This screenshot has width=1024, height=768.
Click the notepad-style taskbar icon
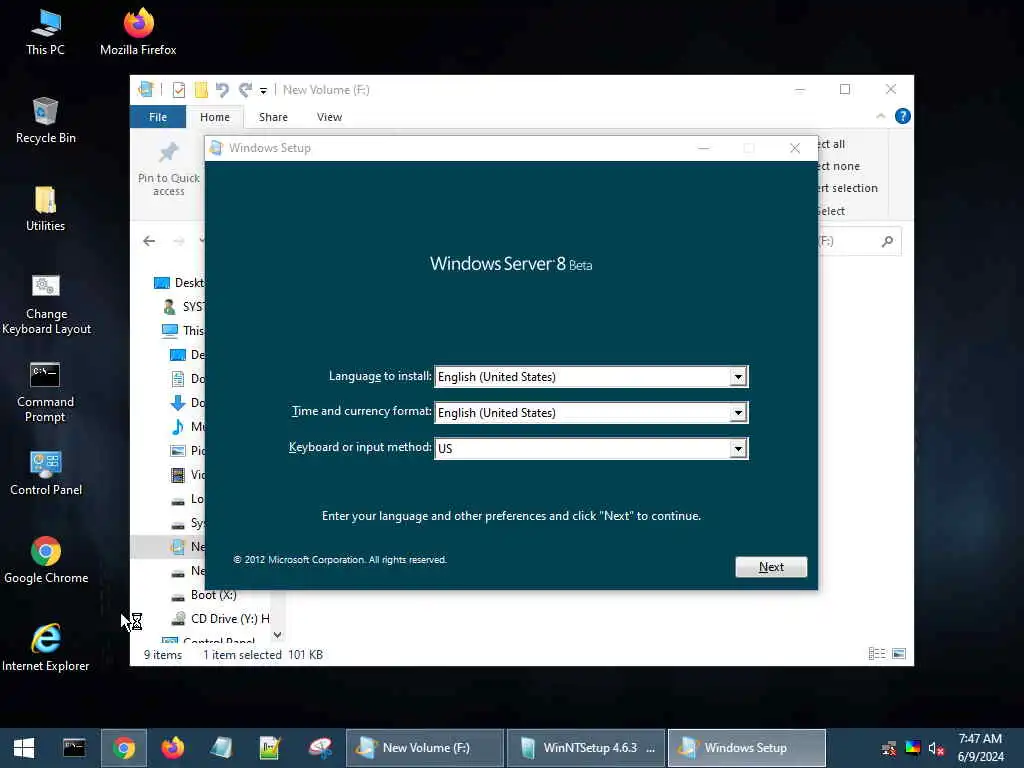click(x=221, y=748)
